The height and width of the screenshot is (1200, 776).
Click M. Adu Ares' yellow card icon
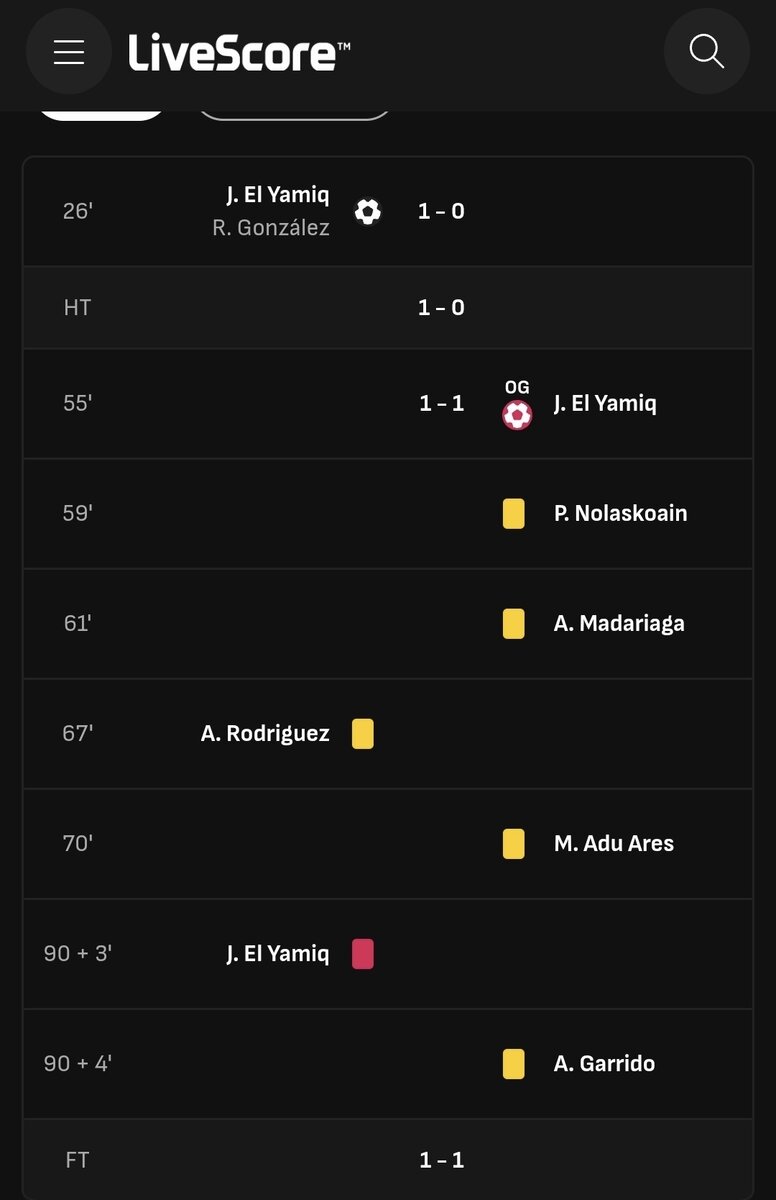pyautogui.click(x=513, y=844)
